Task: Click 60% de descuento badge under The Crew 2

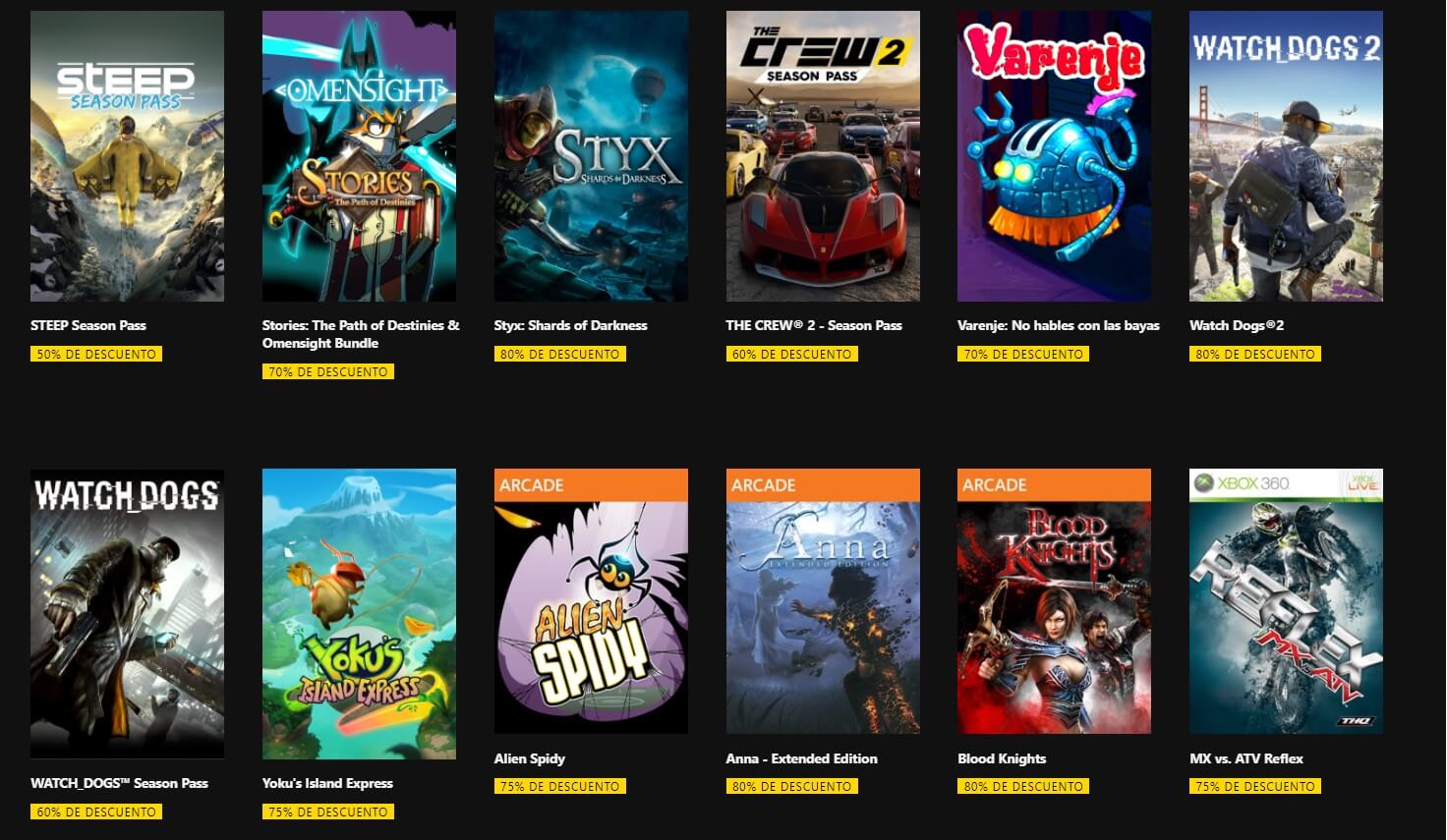Action: (791, 354)
